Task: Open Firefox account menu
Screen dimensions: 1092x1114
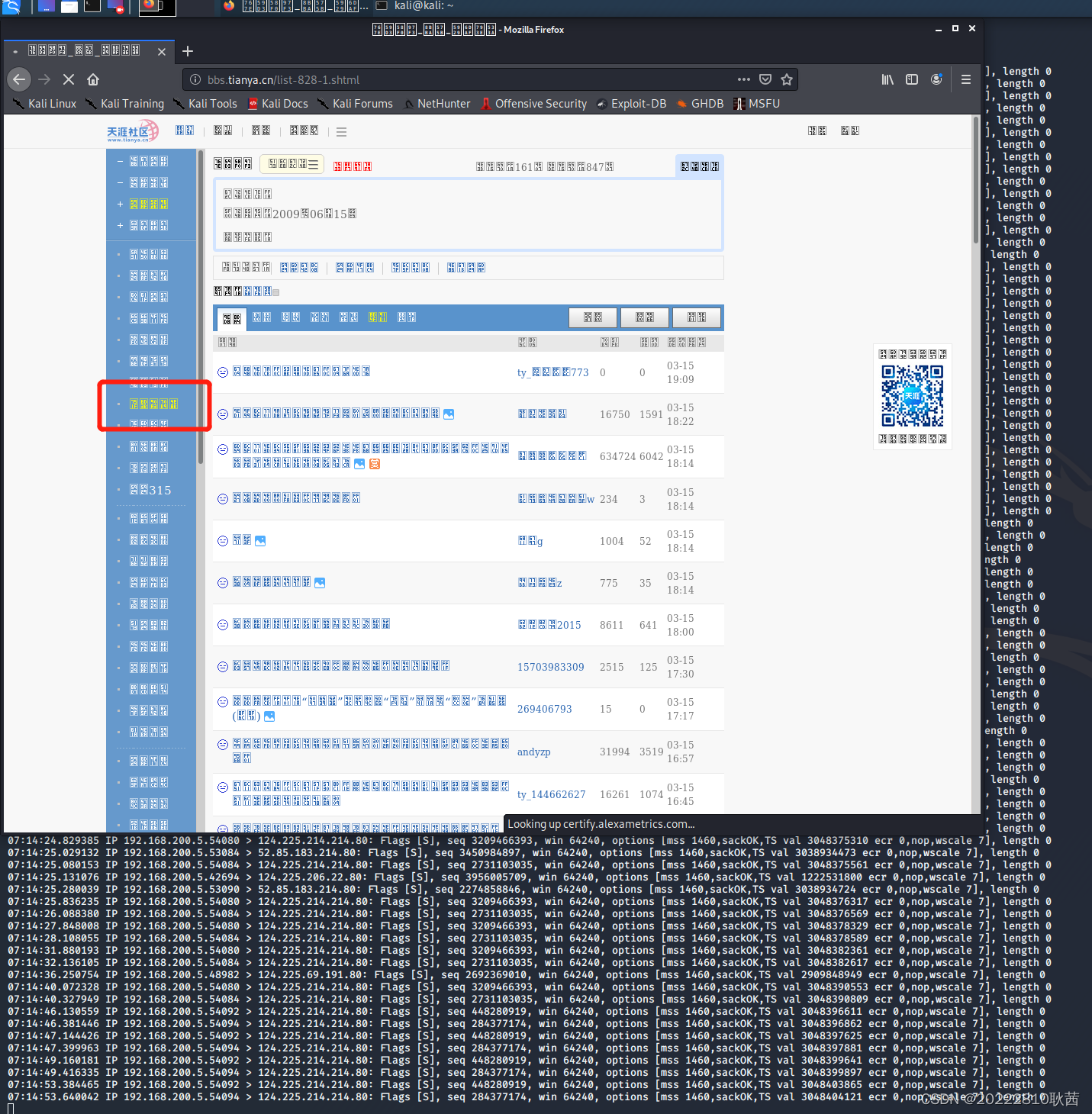Action: coord(936,79)
